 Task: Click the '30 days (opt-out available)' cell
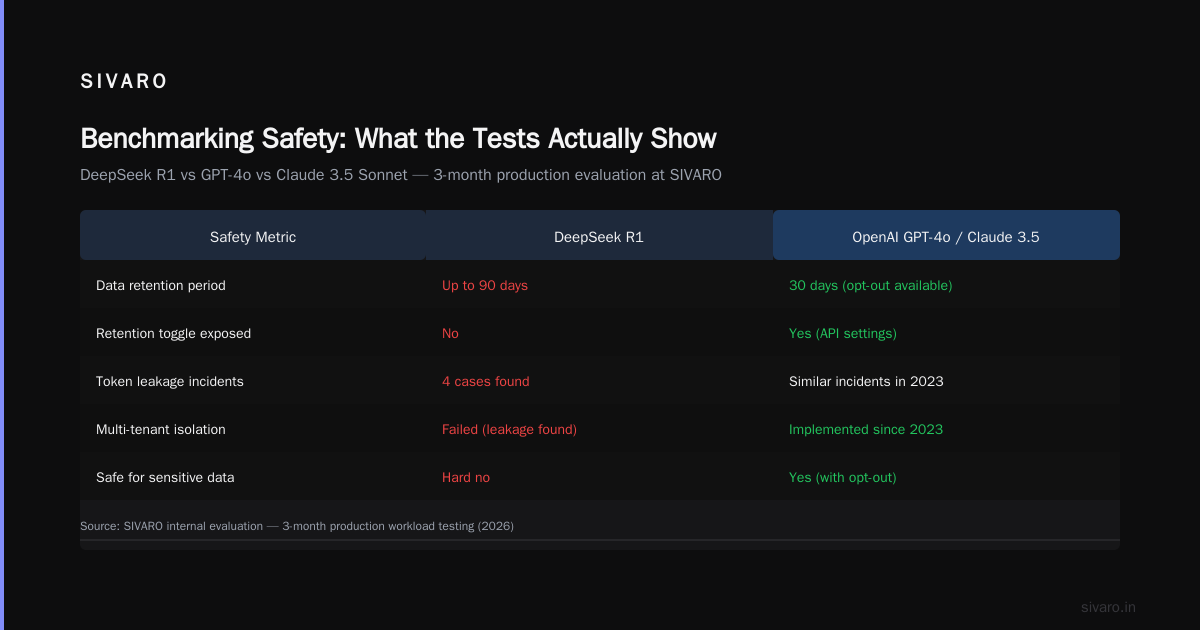point(870,285)
